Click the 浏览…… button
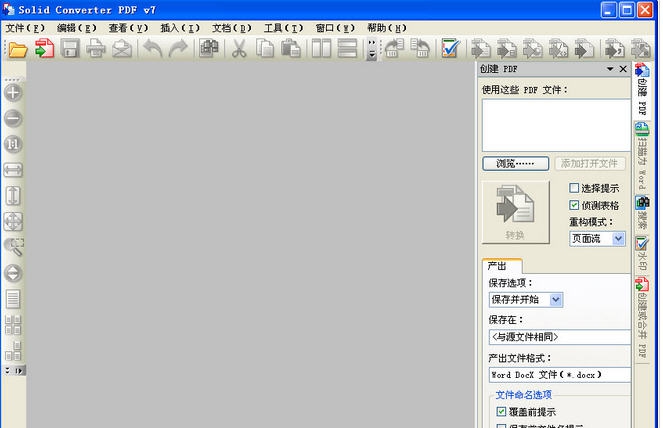The height and width of the screenshot is (428, 663). pyautogui.click(x=515, y=163)
